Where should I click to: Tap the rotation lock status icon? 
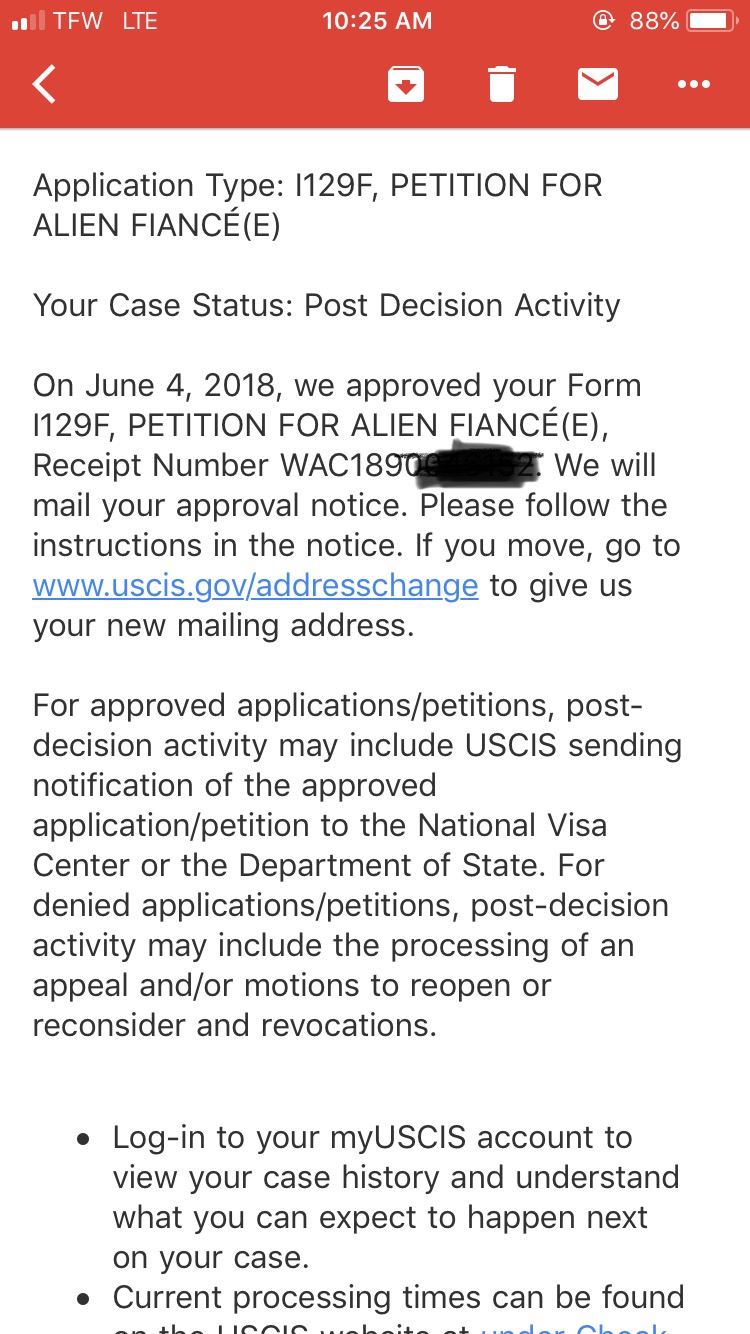click(x=603, y=21)
